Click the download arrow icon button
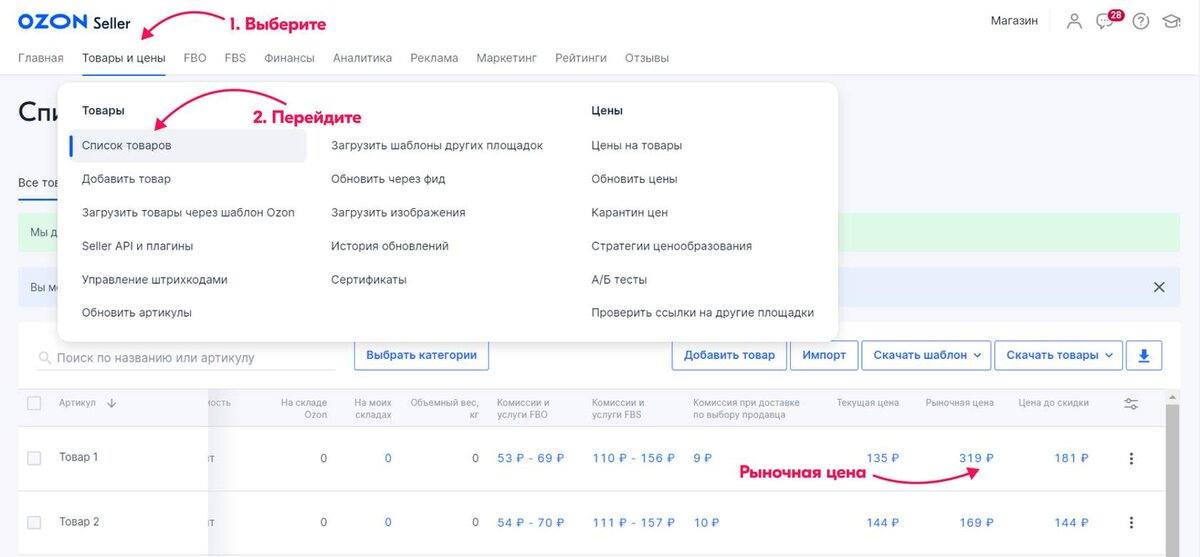Image resolution: width=1200 pixels, height=557 pixels. coord(1144,355)
